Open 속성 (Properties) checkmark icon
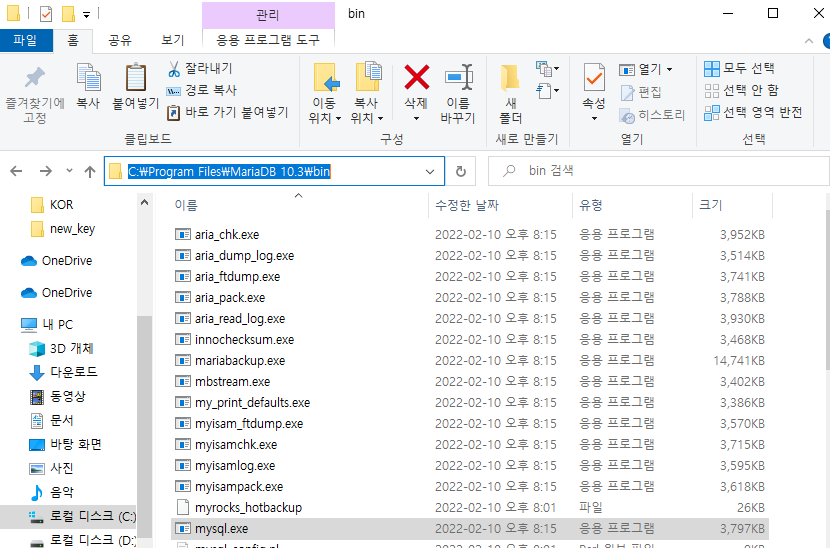This screenshot has width=830, height=548. point(594,78)
